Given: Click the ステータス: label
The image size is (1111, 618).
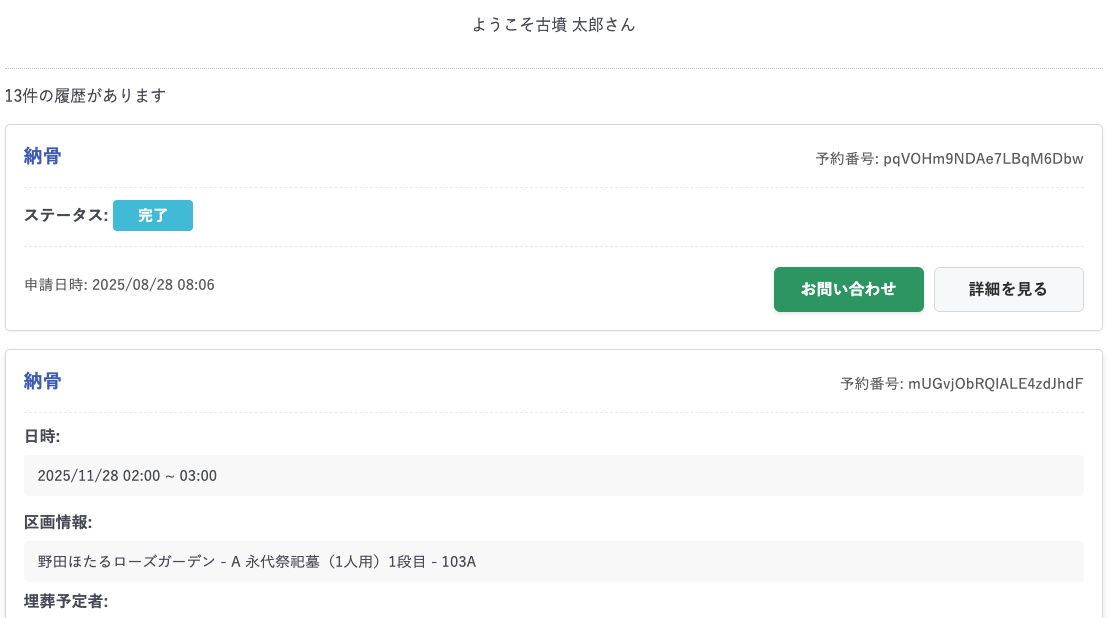Looking at the screenshot, I should point(66,215).
